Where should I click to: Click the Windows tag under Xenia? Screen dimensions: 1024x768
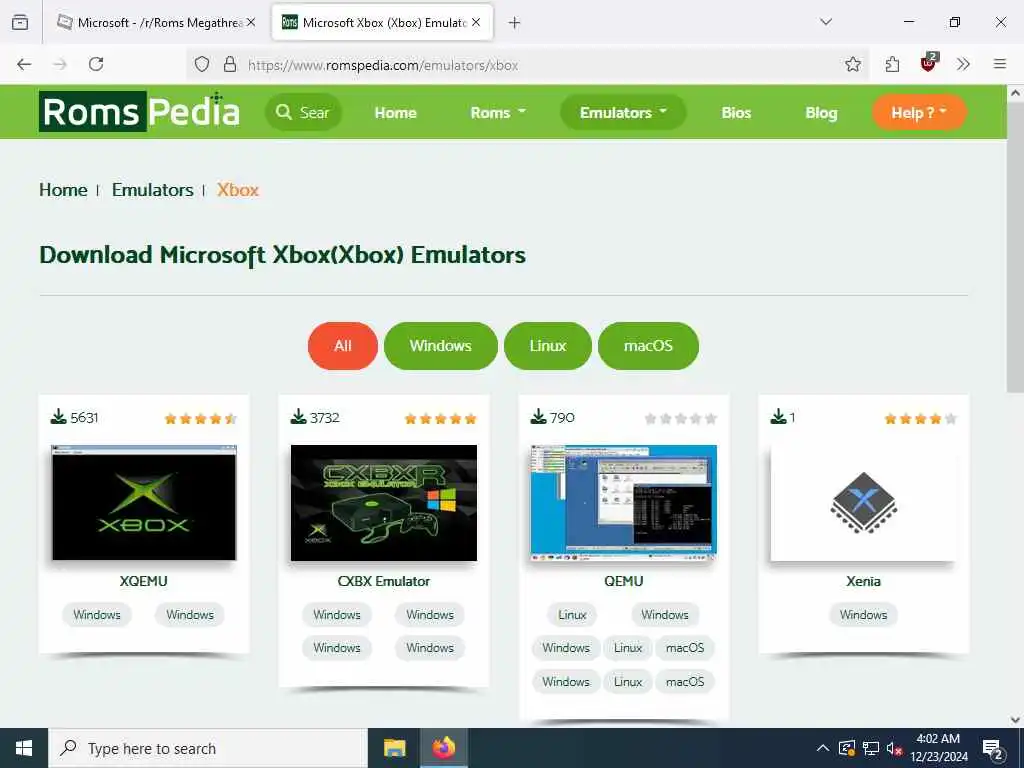tap(863, 615)
